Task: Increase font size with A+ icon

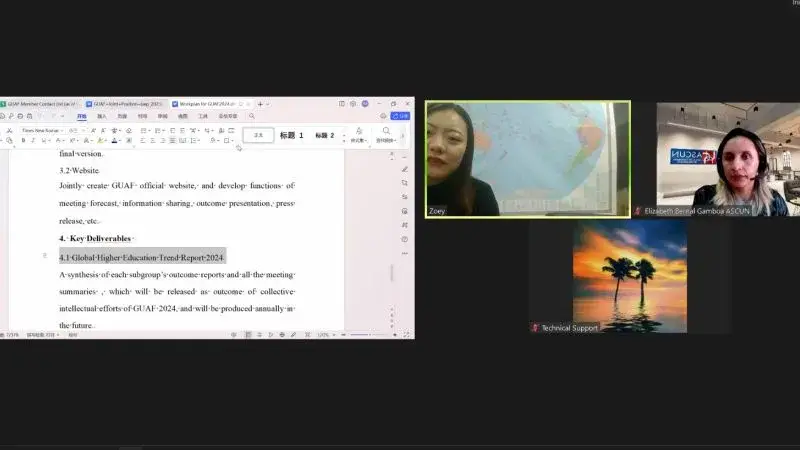Action: click(x=93, y=131)
